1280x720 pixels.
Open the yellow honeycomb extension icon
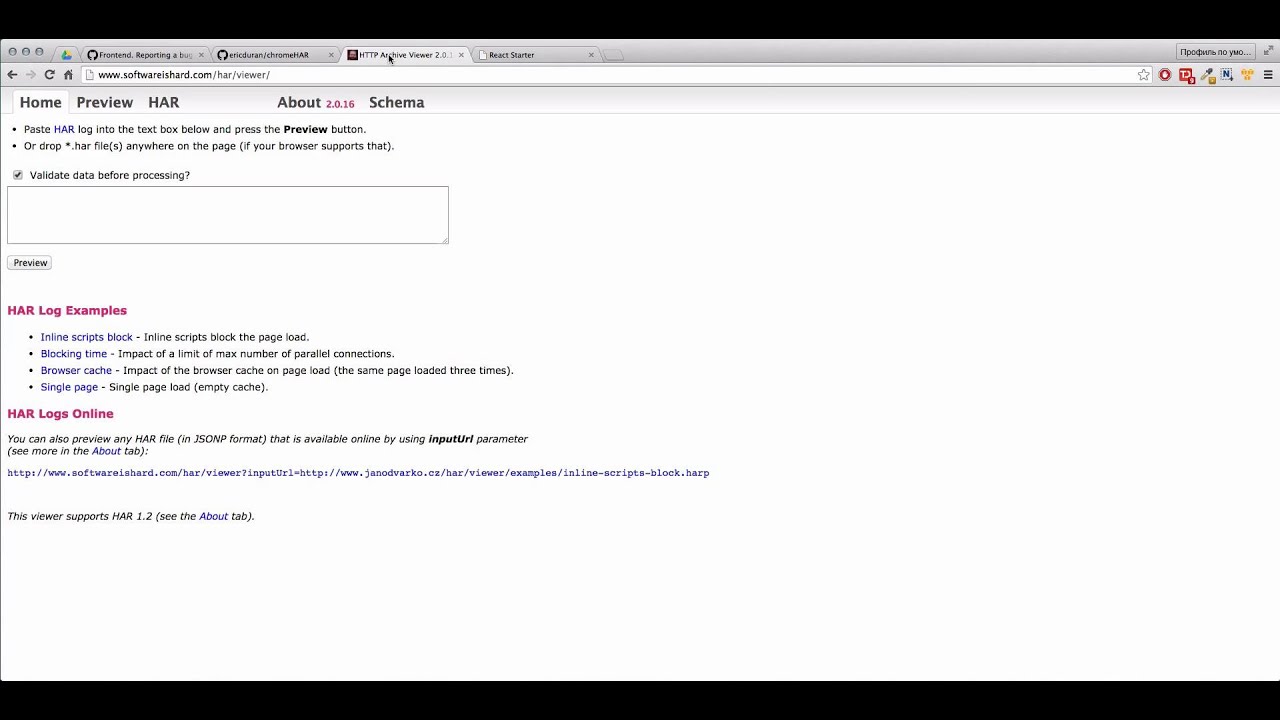[1247, 75]
